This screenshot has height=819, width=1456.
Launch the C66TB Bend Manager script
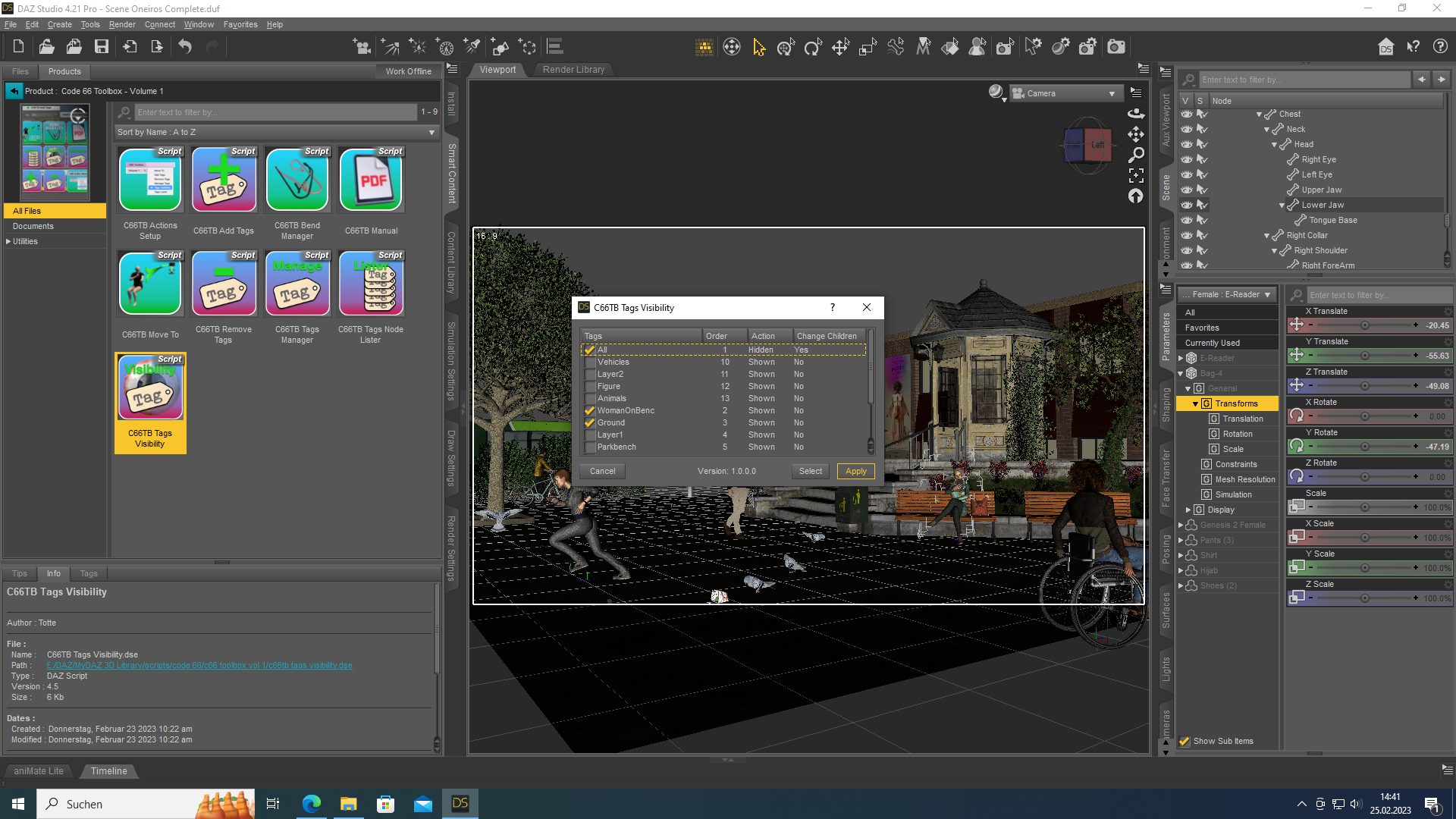(x=297, y=180)
